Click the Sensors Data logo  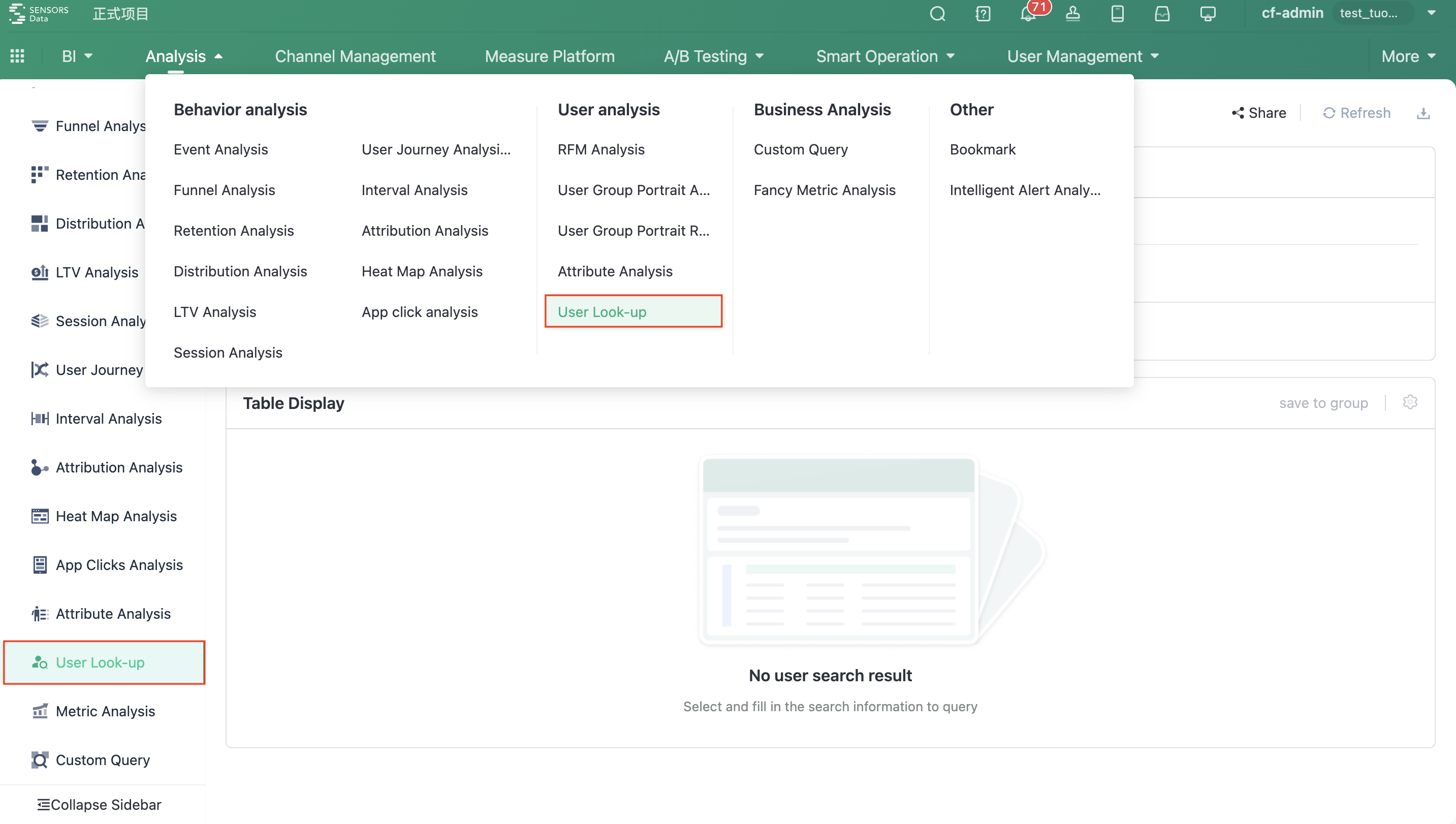click(x=38, y=14)
